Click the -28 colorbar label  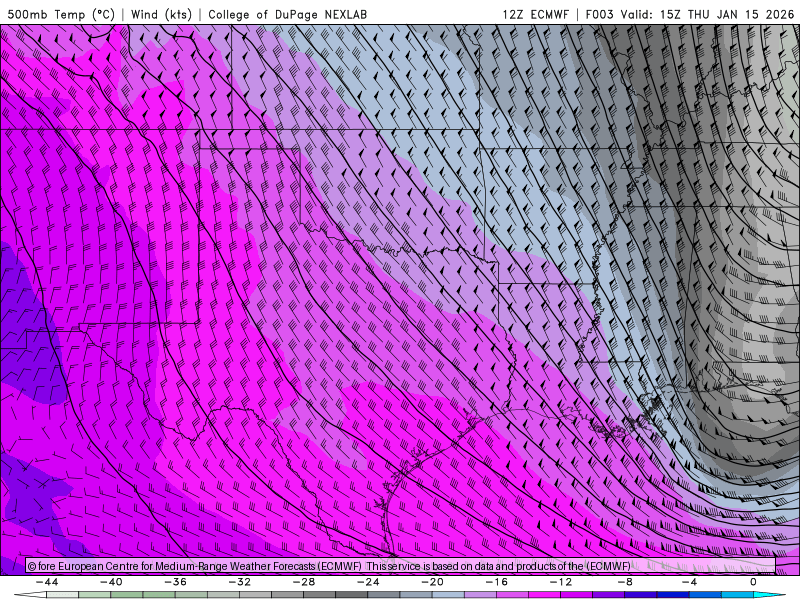click(304, 582)
